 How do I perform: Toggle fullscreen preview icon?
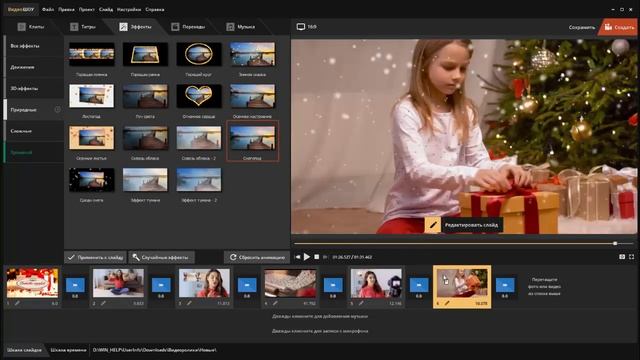coord(631,257)
